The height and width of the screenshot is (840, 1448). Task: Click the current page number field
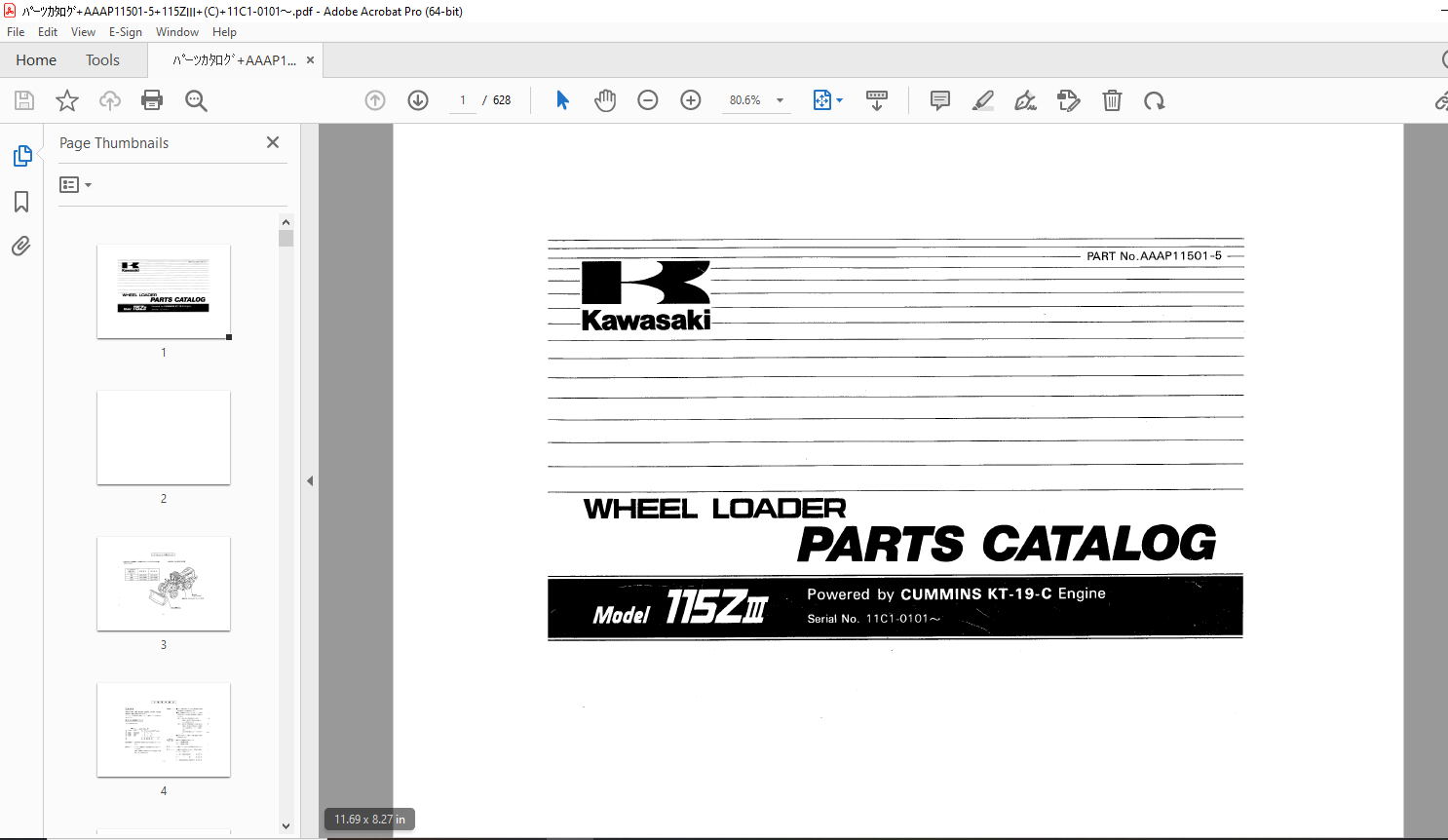[463, 100]
